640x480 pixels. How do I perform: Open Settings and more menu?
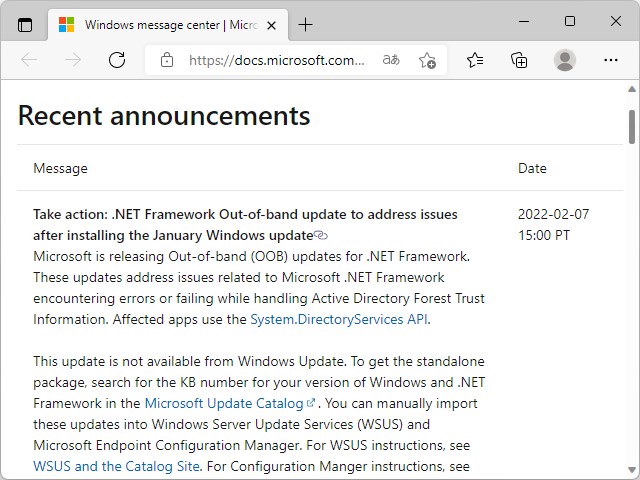(610, 60)
